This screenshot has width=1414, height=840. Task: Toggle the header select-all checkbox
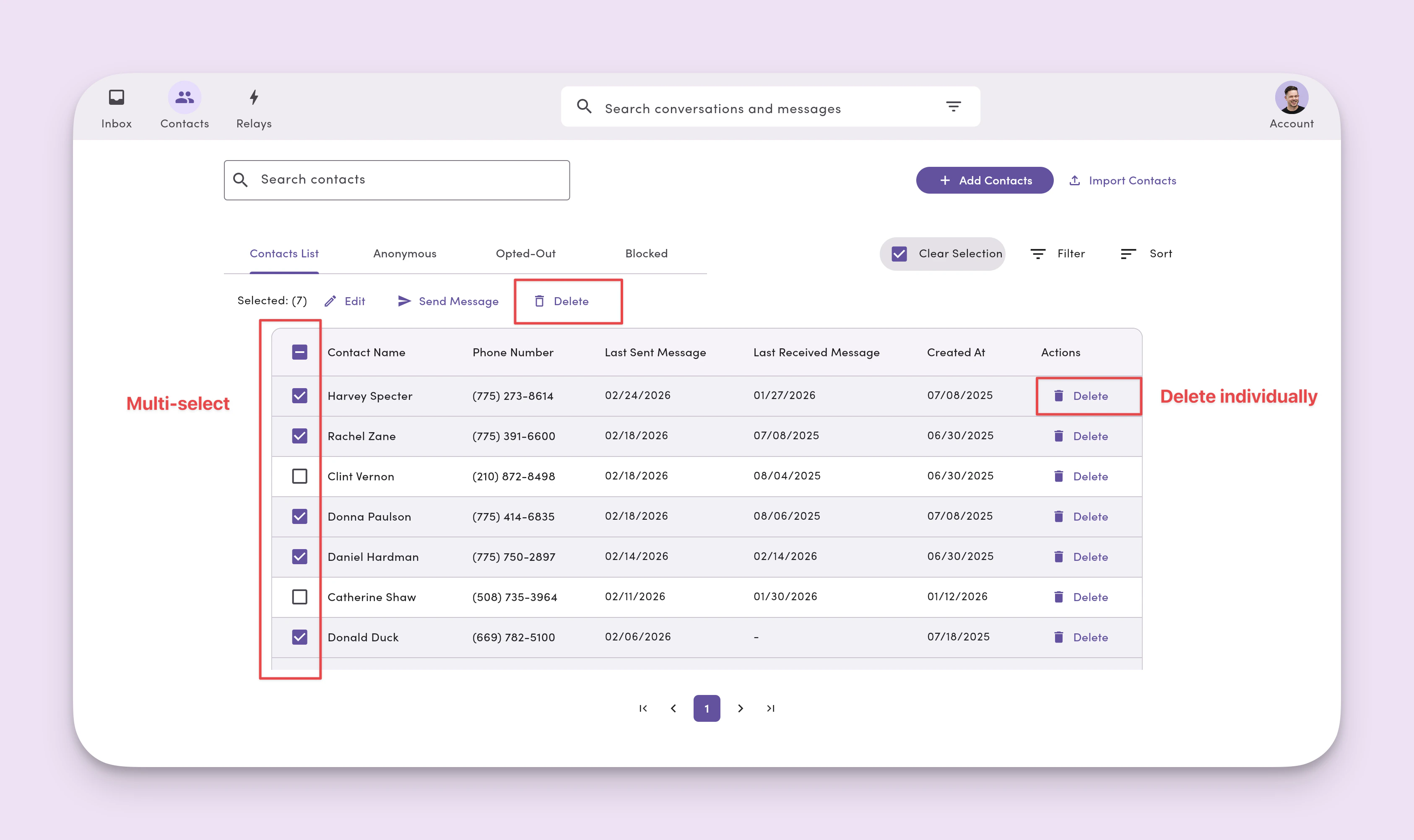[x=299, y=352]
